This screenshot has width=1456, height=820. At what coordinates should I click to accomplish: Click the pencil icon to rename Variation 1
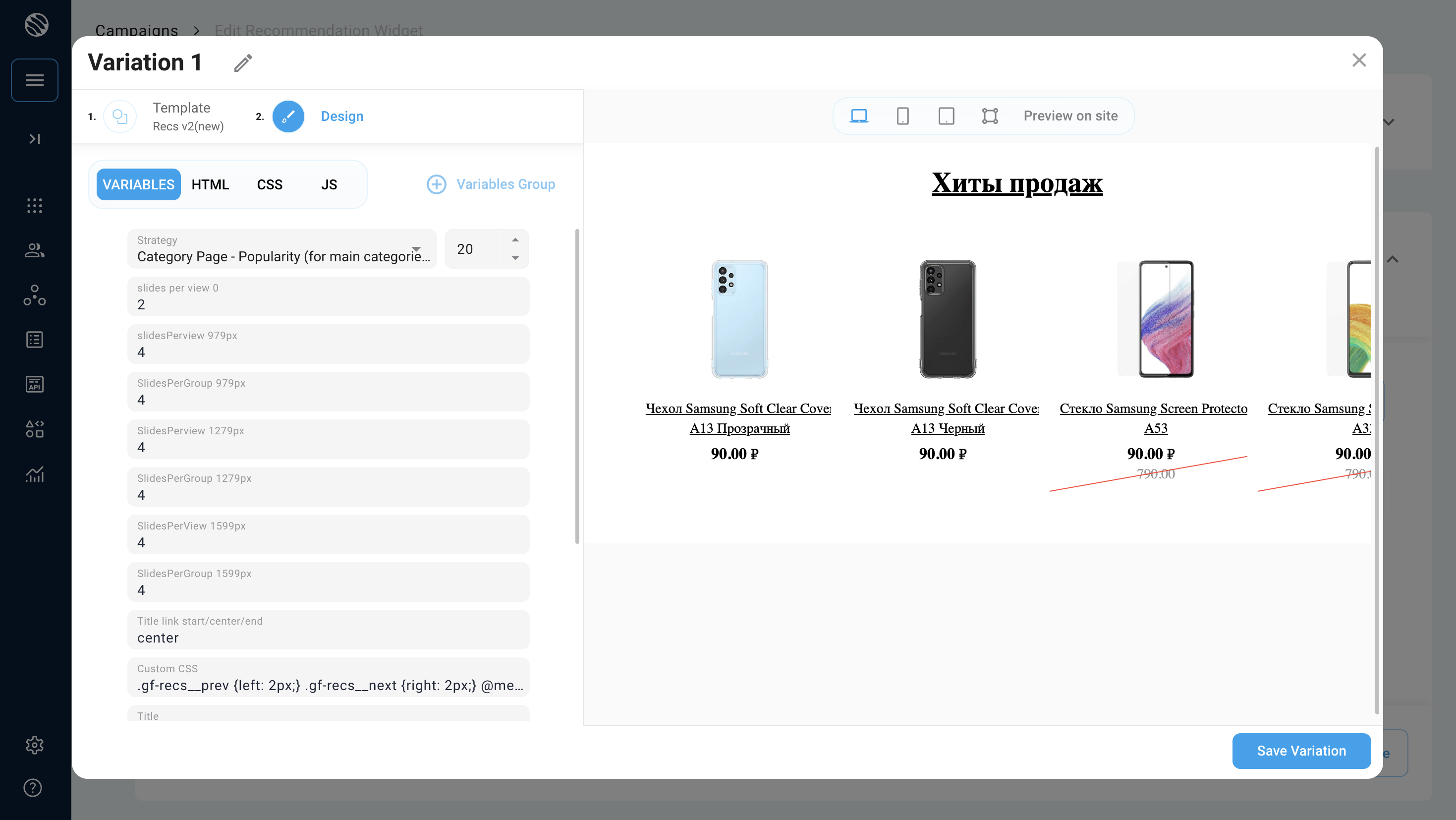[243, 63]
